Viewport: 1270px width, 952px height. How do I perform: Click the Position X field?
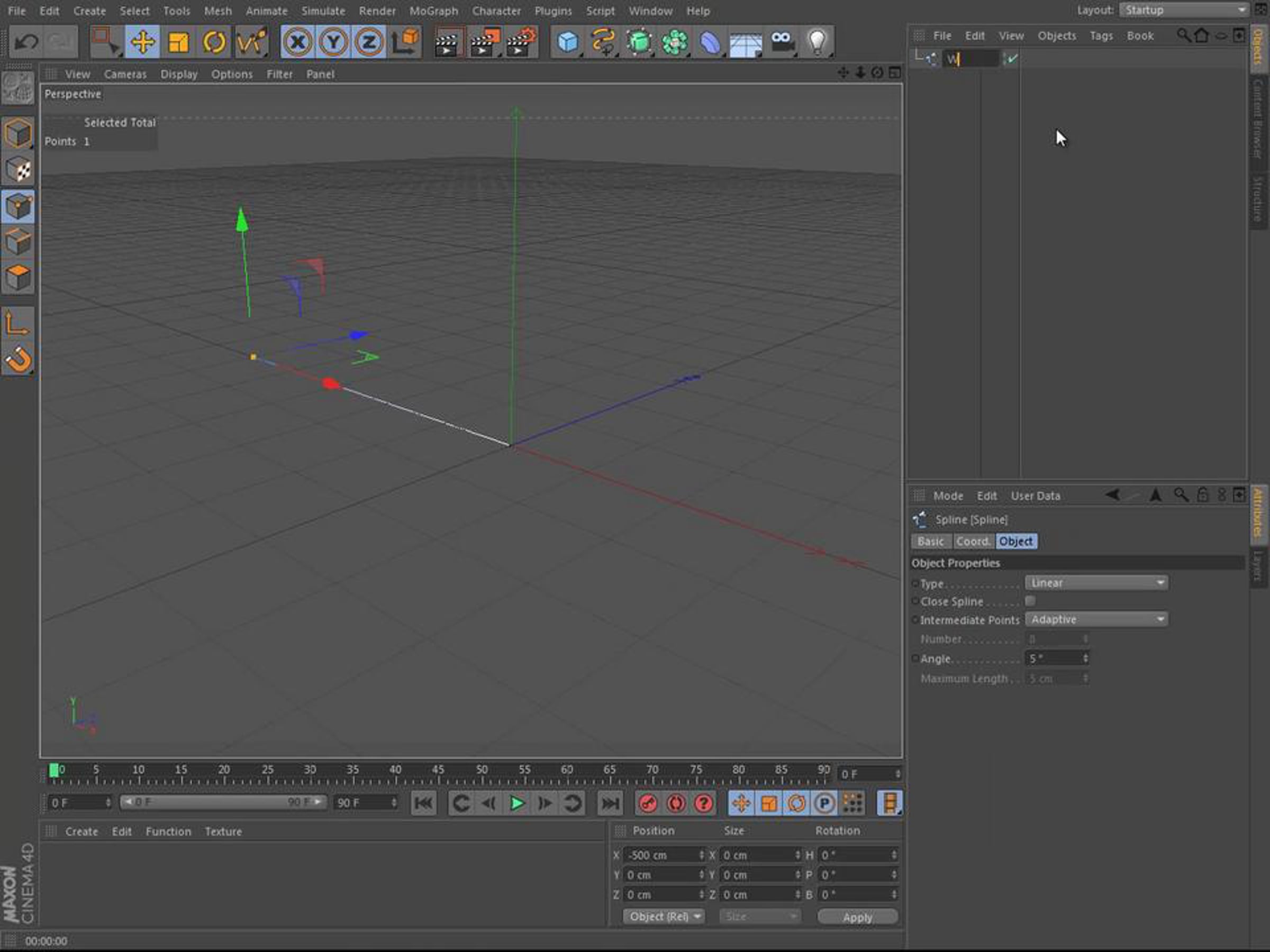click(x=664, y=855)
